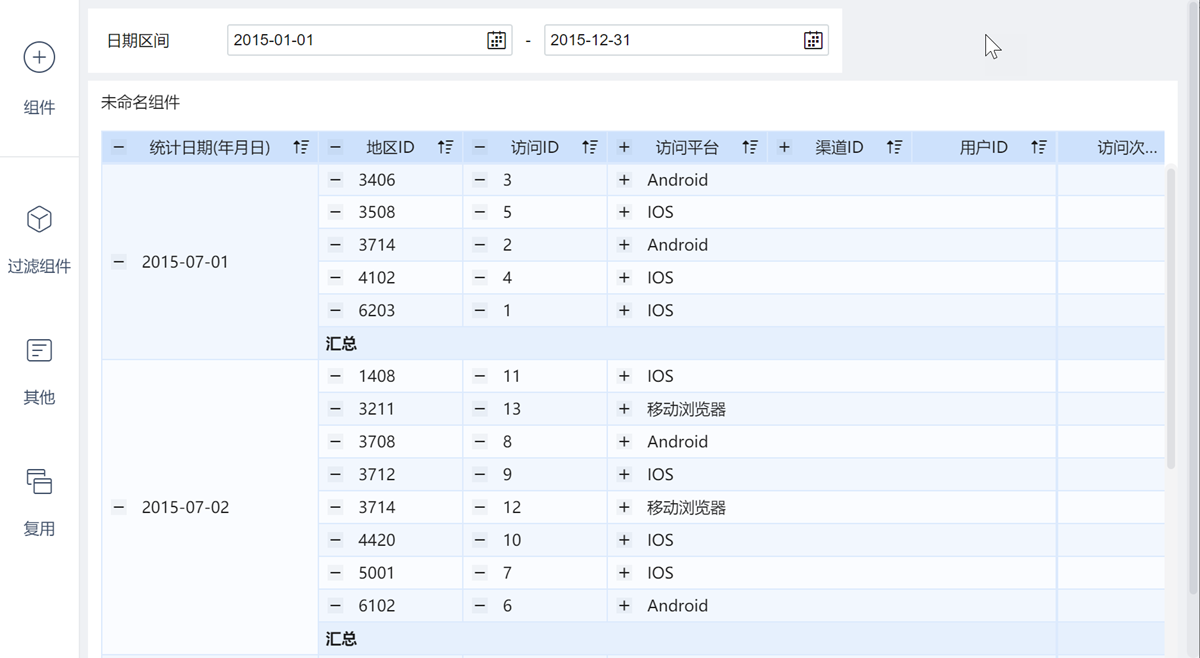The width and height of the screenshot is (1200, 658).
Task: Select the 其他 sidebar icon
Action: click(x=39, y=350)
